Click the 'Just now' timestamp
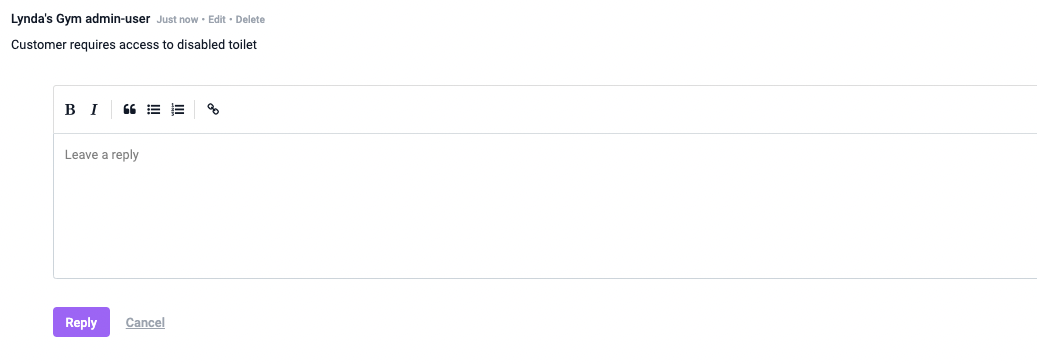 (177, 20)
